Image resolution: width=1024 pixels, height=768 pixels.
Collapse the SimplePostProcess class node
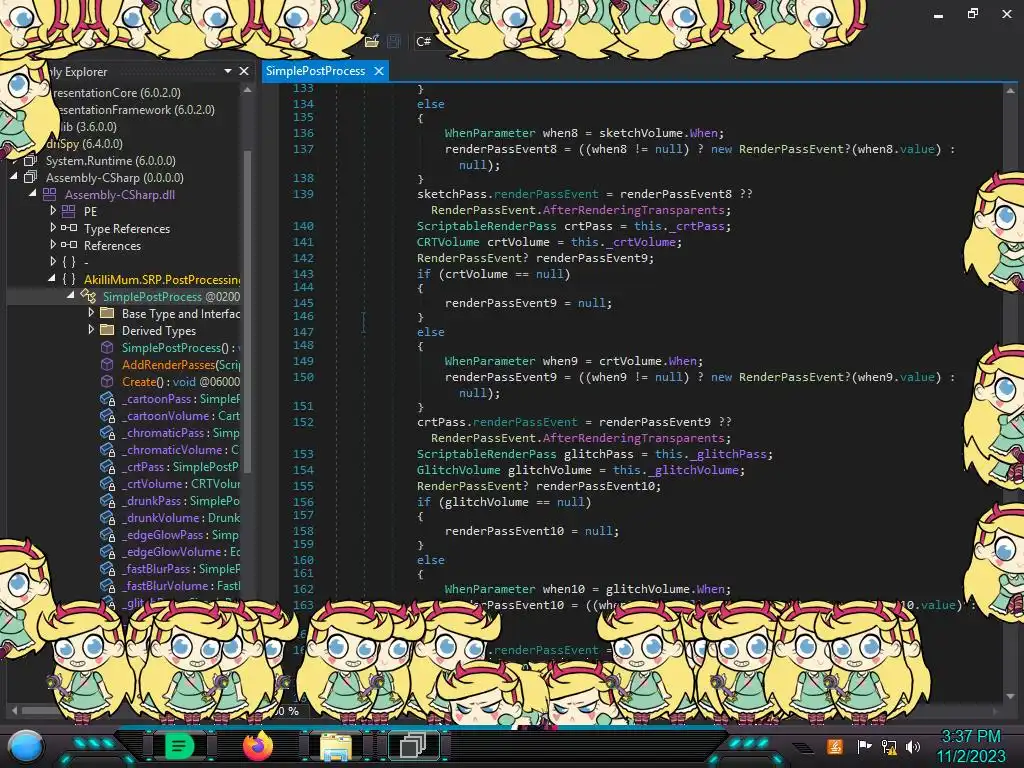pos(71,296)
